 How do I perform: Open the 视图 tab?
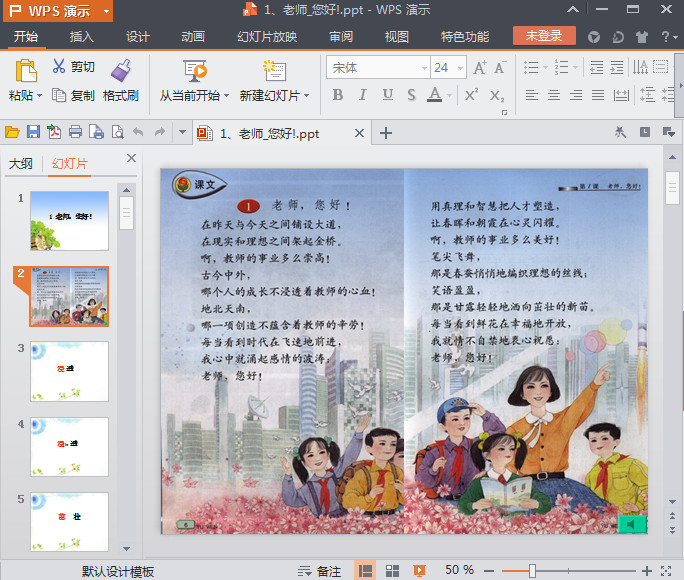tap(396, 37)
